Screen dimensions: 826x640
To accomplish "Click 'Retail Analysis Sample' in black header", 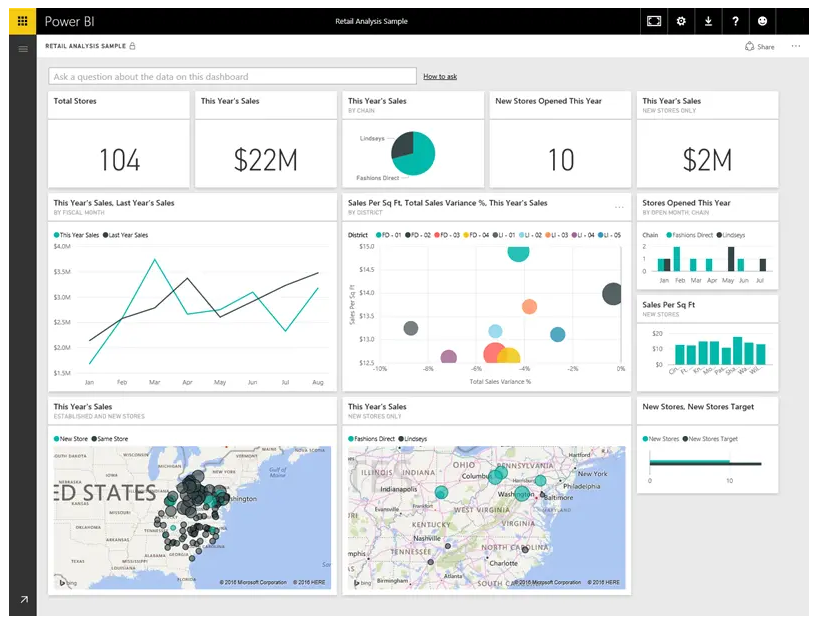I will 371,21.
